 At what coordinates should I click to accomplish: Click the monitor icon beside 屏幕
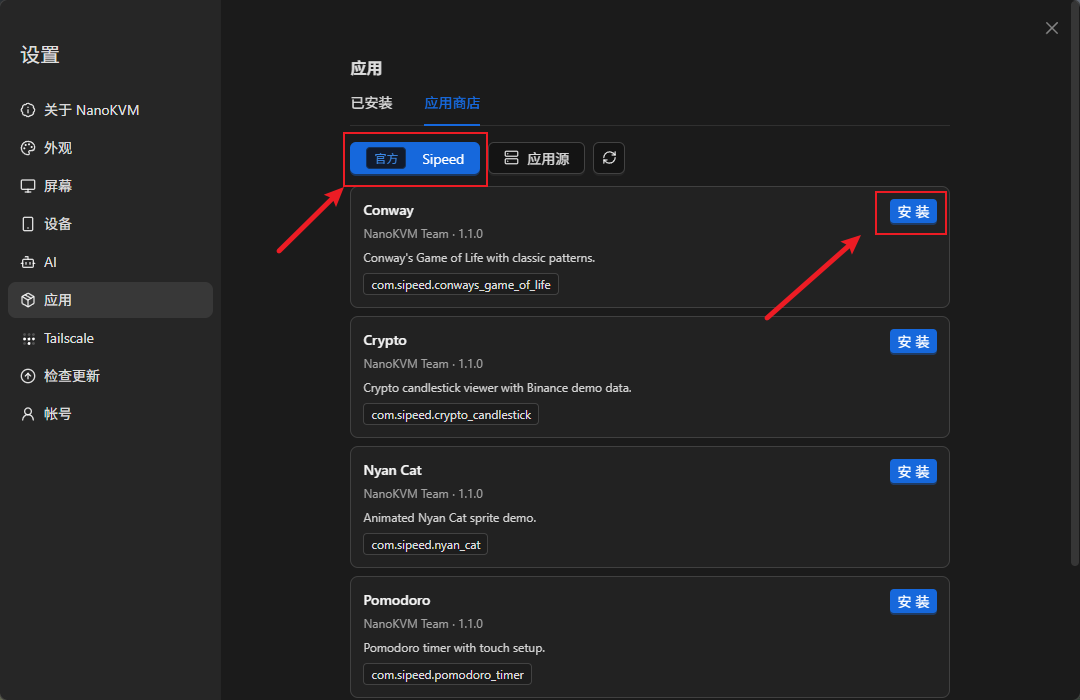pos(28,186)
